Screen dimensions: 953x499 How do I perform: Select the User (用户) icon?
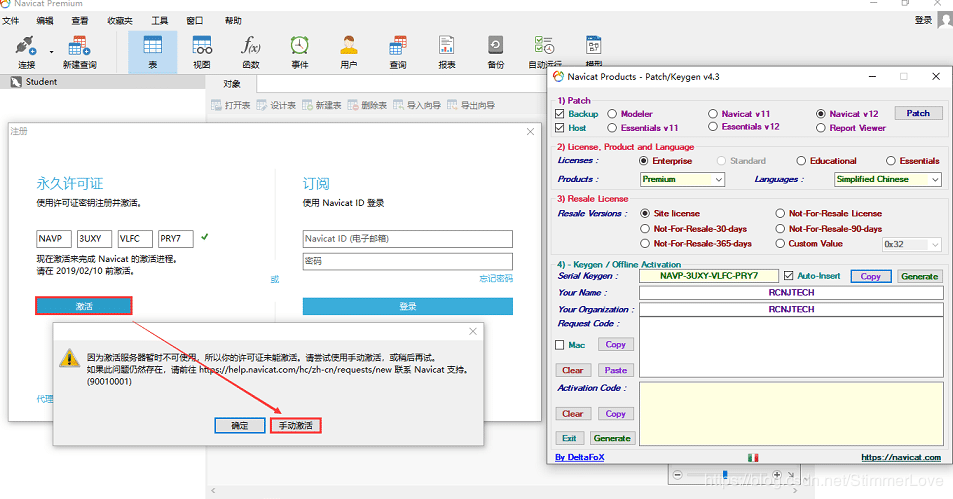pos(349,52)
